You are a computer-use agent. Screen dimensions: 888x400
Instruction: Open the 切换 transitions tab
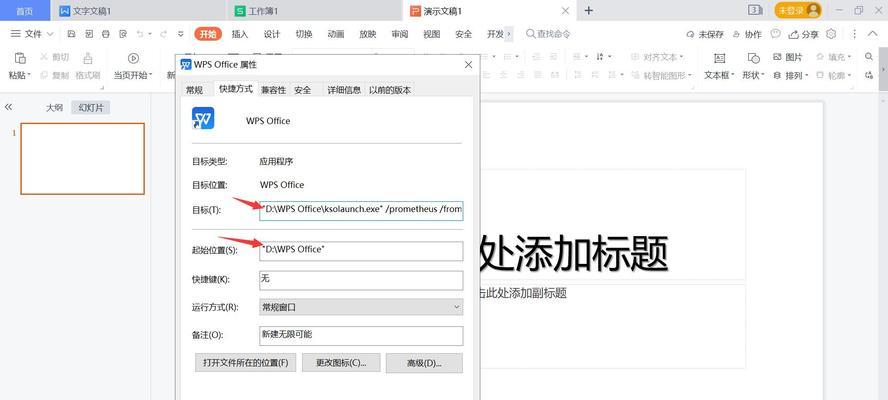304,34
